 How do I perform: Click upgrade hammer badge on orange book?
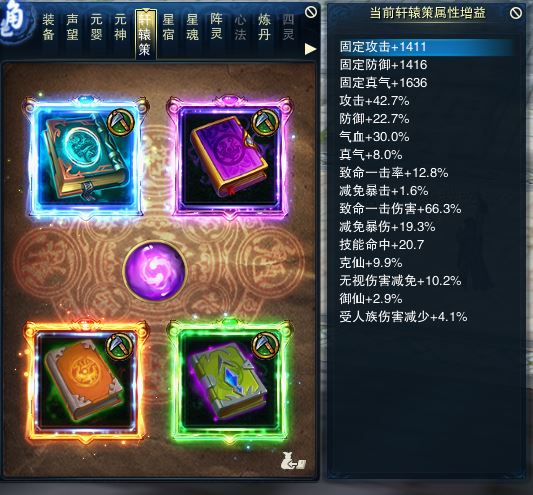pos(120,346)
